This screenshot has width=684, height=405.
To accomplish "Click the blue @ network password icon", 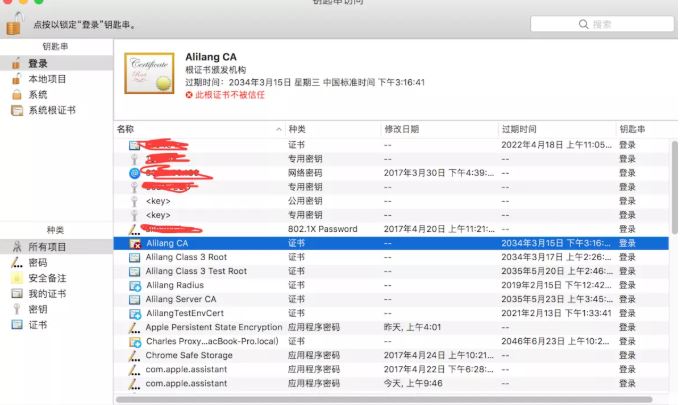I will 134,173.
